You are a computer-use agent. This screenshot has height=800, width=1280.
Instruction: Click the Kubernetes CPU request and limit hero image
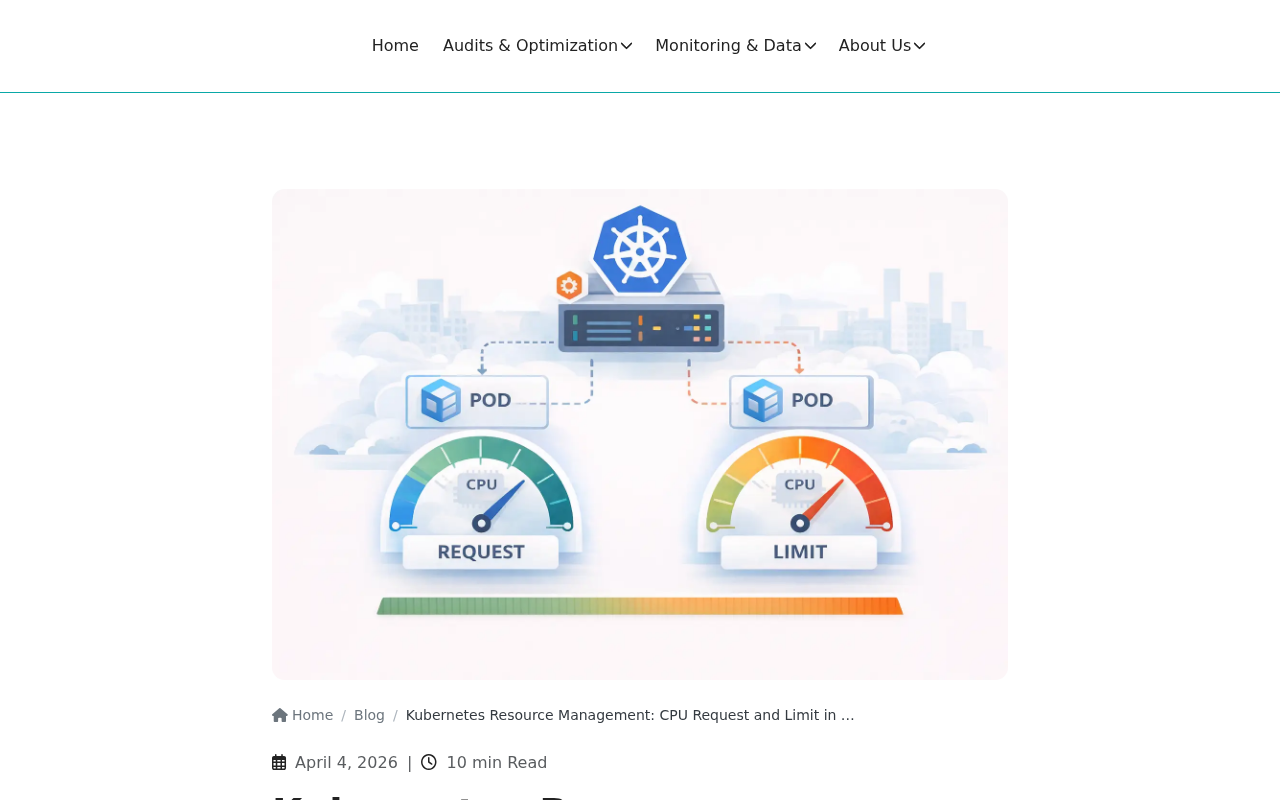click(640, 434)
